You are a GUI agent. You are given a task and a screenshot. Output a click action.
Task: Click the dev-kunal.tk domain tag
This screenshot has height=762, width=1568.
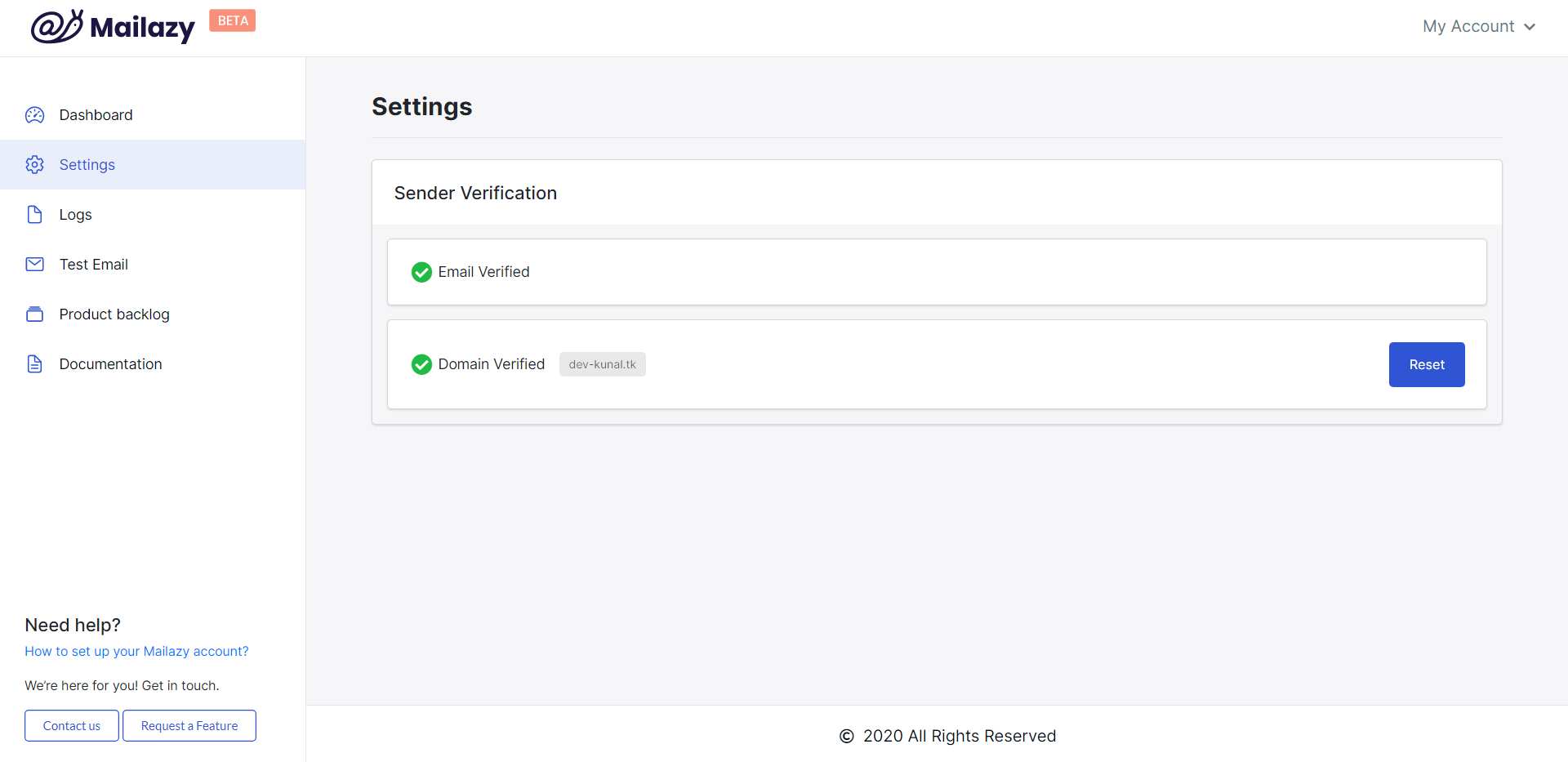pyautogui.click(x=603, y=364)
